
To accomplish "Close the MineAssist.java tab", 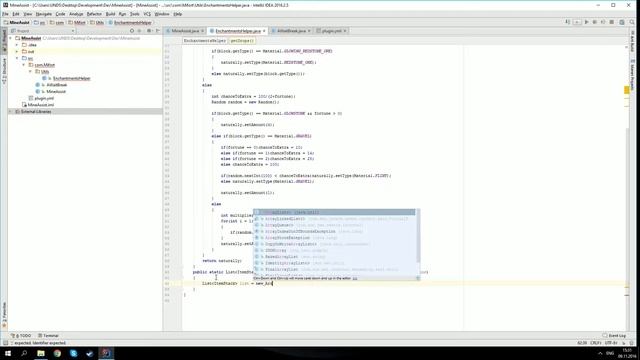I will tap(202, 31).
